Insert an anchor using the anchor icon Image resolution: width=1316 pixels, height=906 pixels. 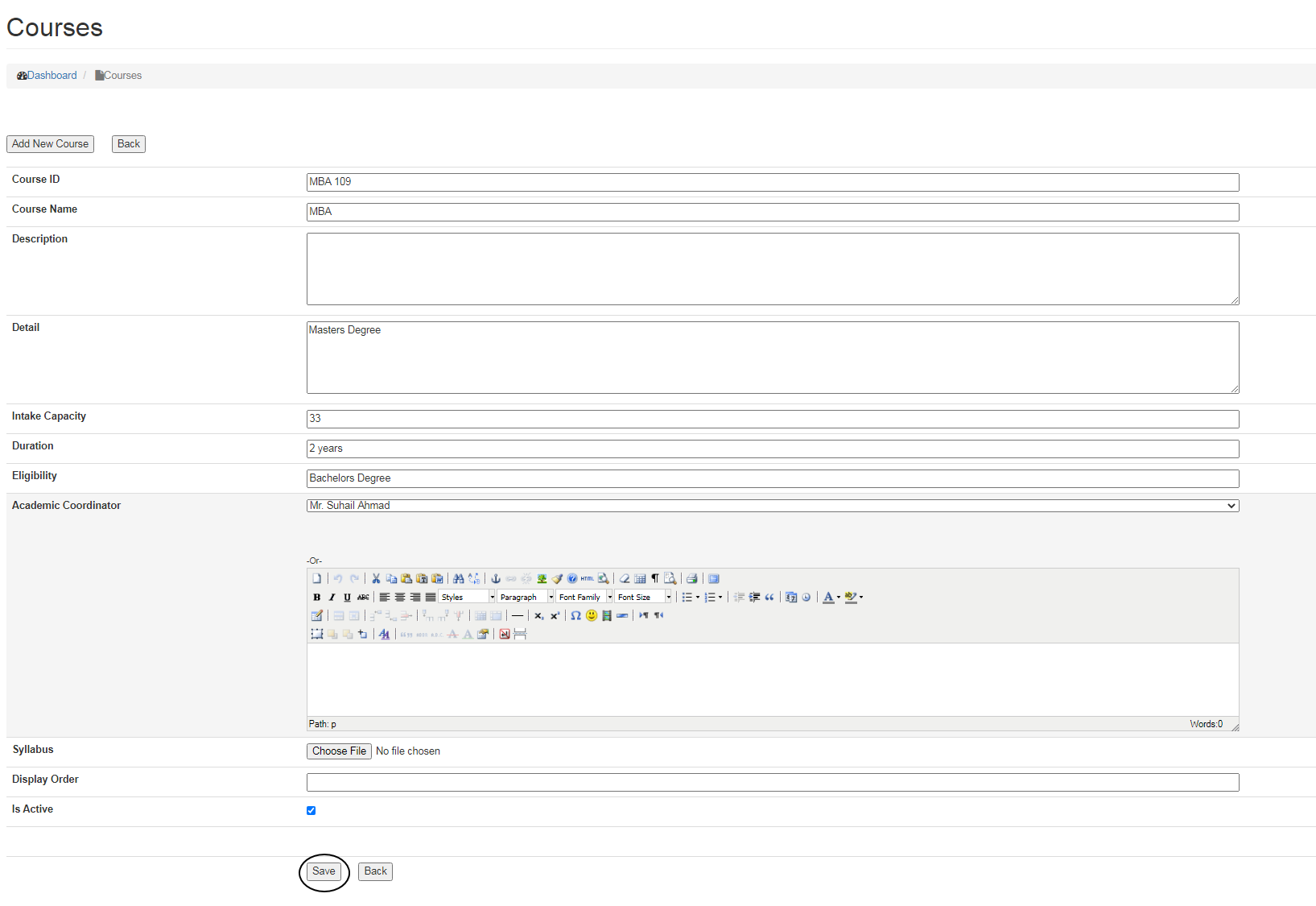click(496, 579)
